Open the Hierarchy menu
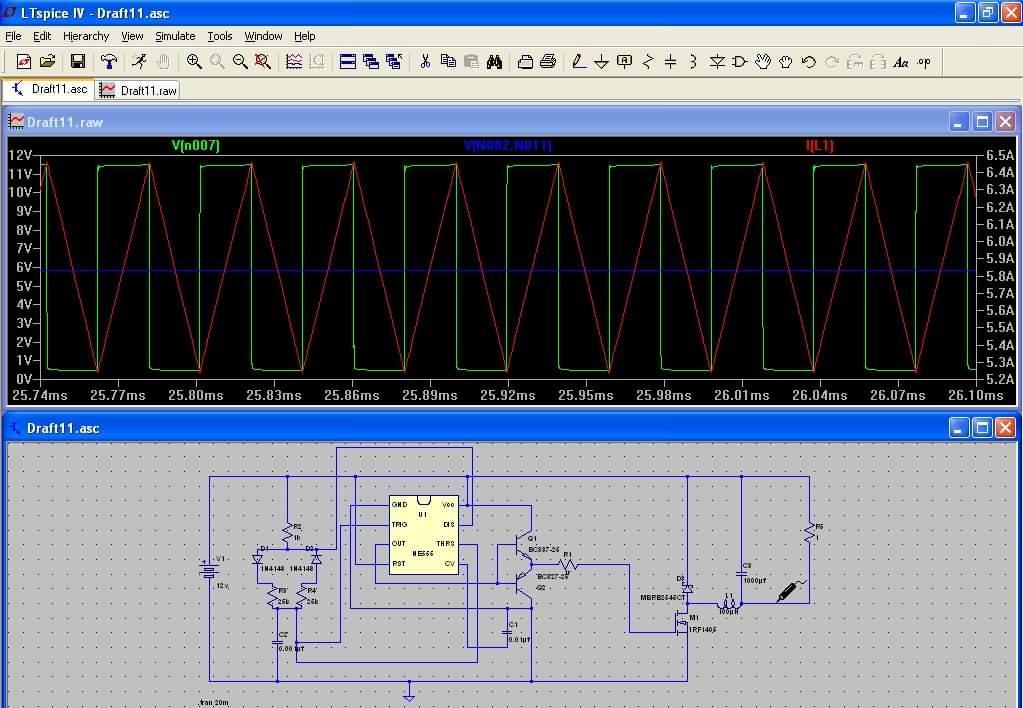The image size is (1023, 708). 86,36
